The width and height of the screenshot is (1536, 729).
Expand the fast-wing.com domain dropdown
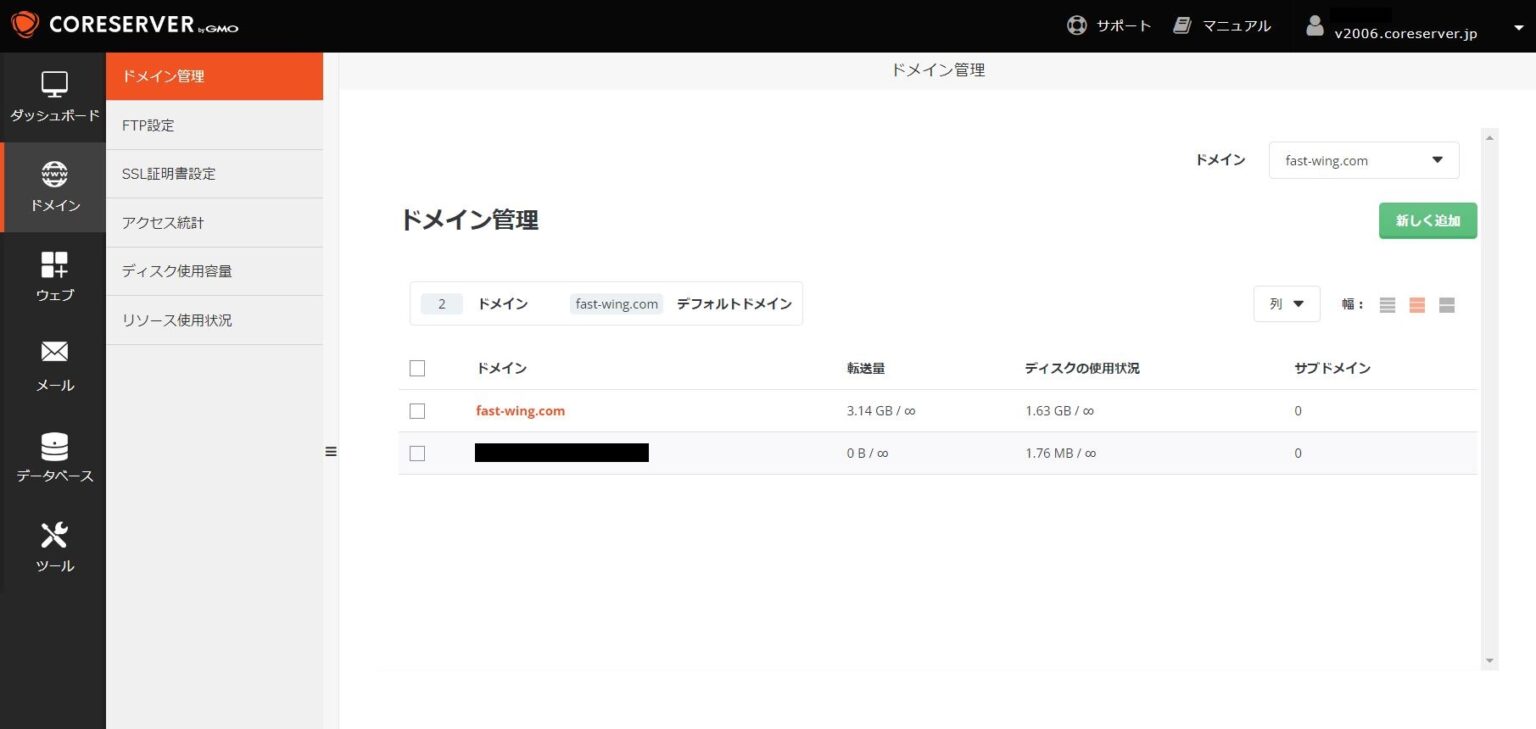click(x=1363, y=160)
